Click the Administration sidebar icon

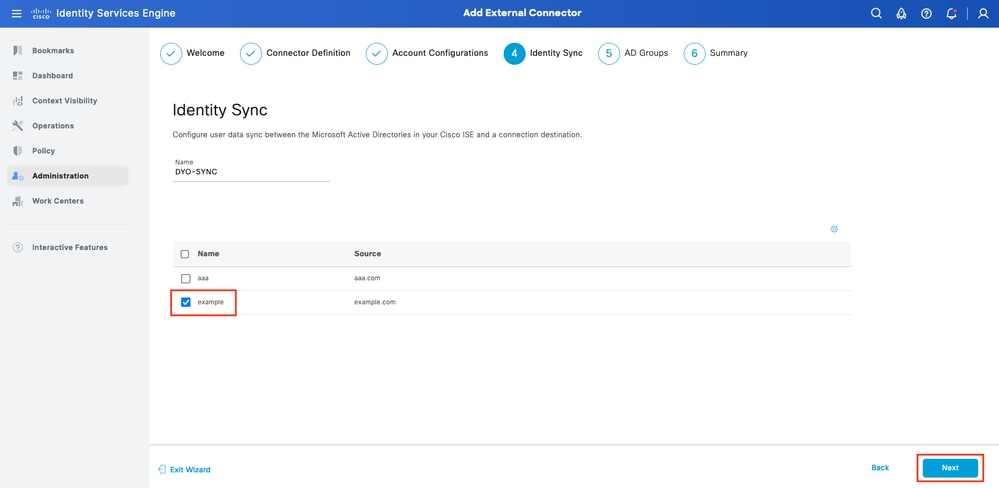coord(18,176)
